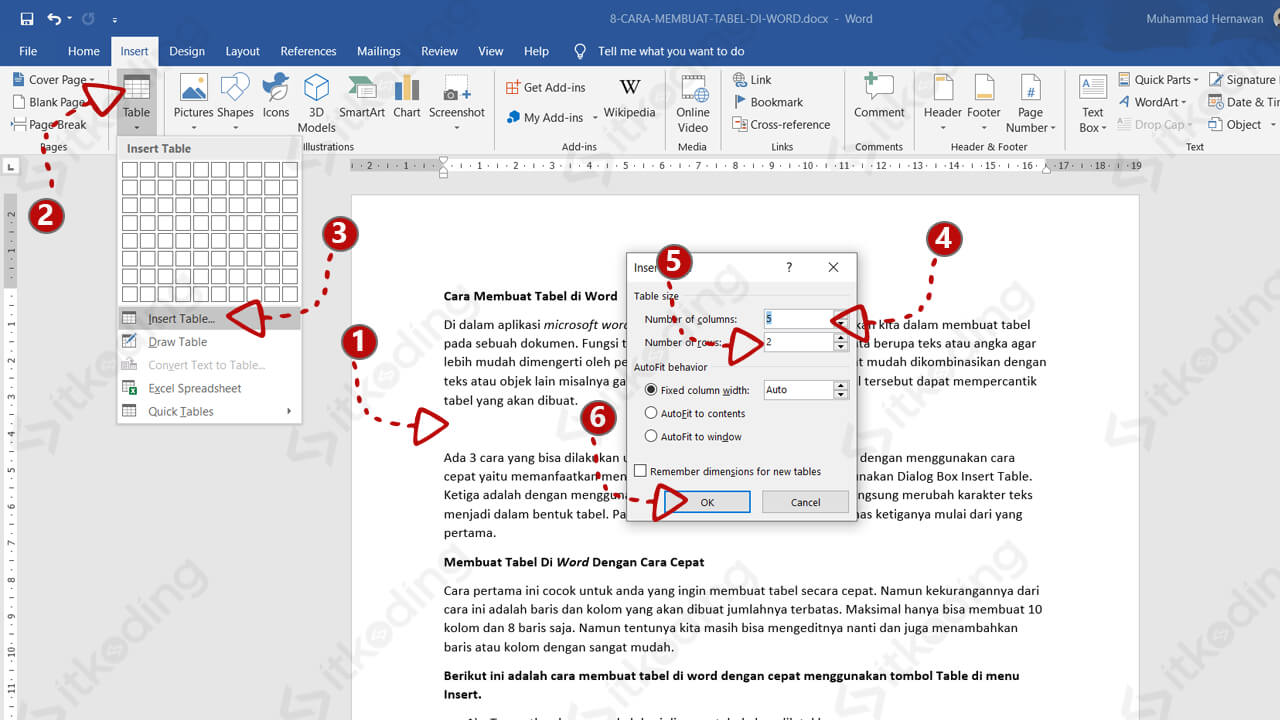Open the Pictures insert icon
The image size is (1280, 720).
(x=193, y=103)
